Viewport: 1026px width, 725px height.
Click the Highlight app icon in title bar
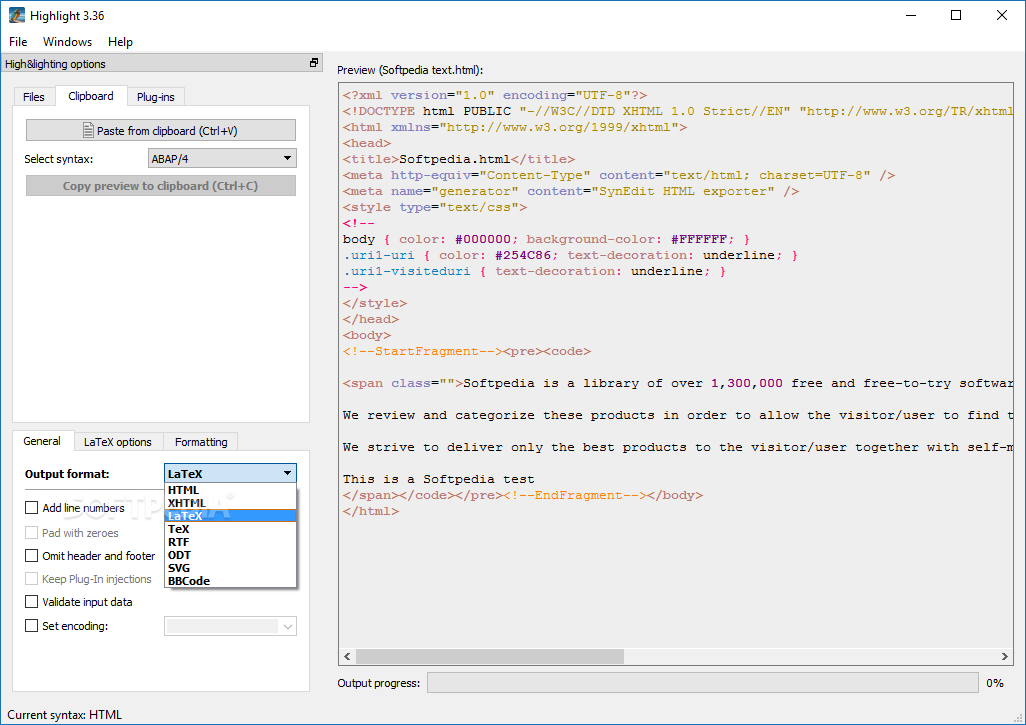[16, 15]
